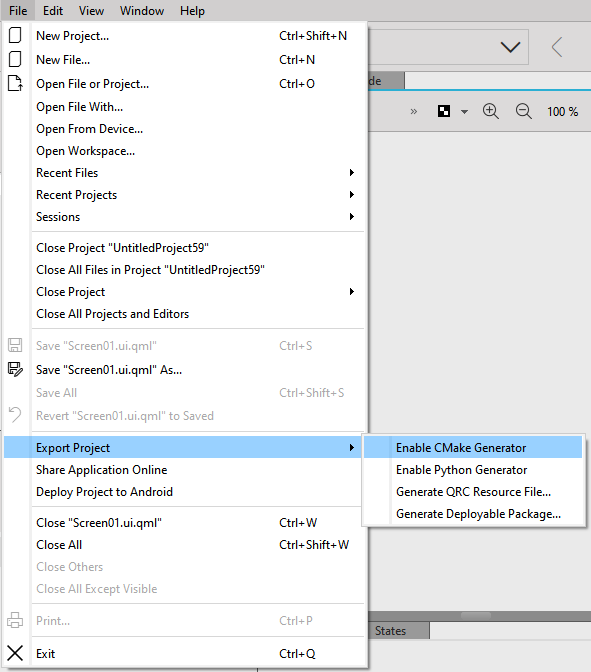Enable CMake Generator option
The height and width of the screenshot is (672, 591).
click(473, 447)
